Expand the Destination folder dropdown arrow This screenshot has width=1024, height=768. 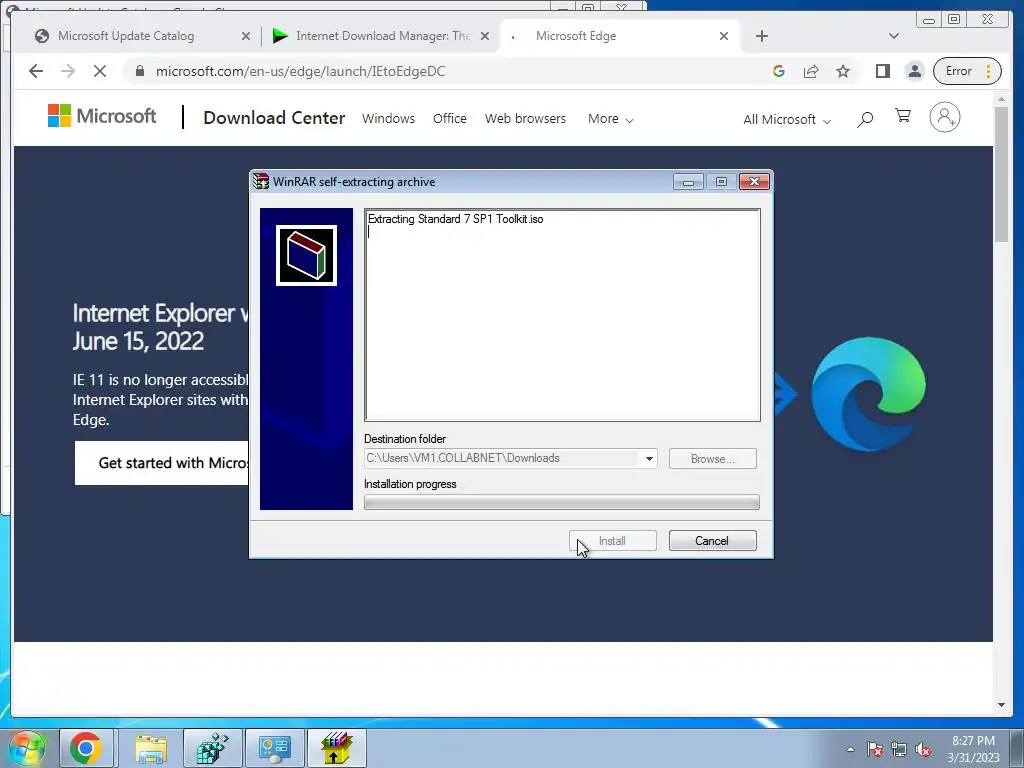[649, 459]
